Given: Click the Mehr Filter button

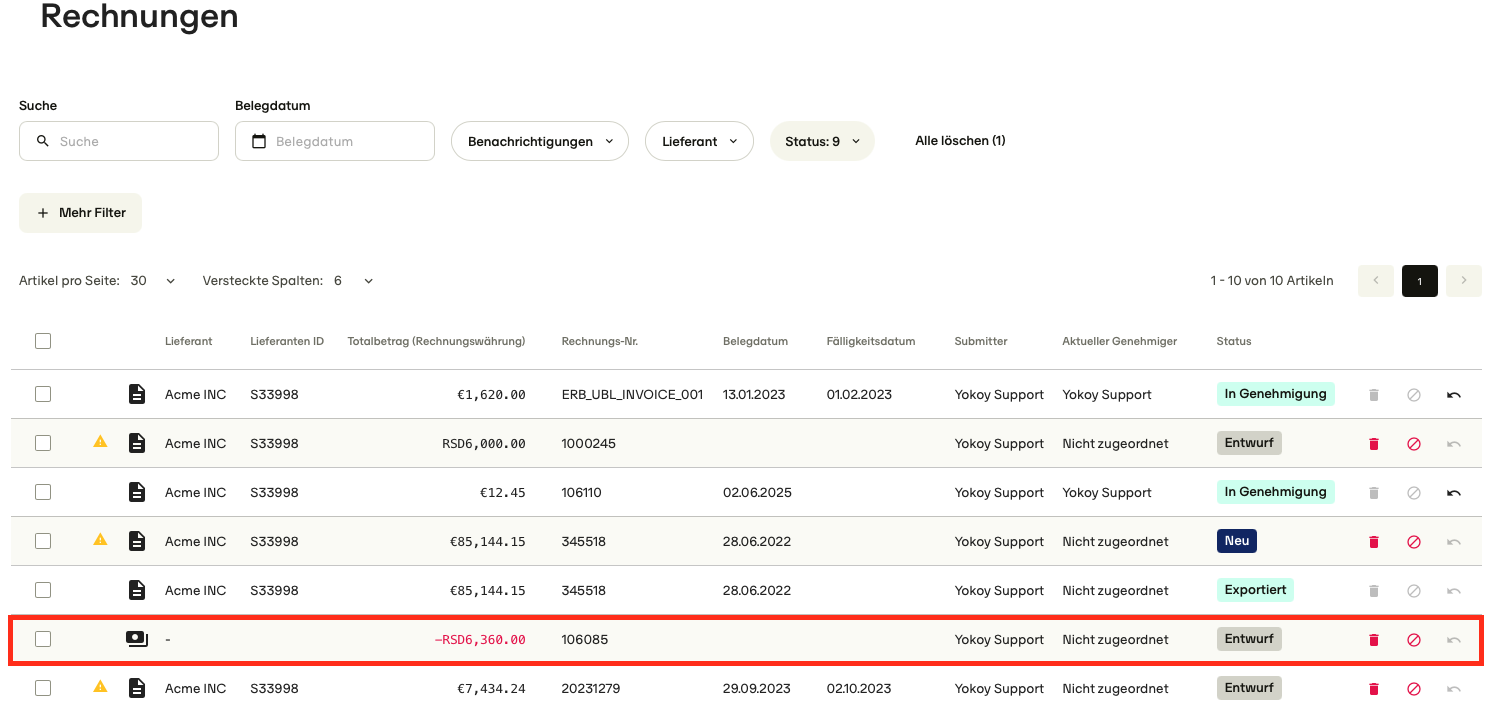Looking at the screenshot, I should [80, 212].
